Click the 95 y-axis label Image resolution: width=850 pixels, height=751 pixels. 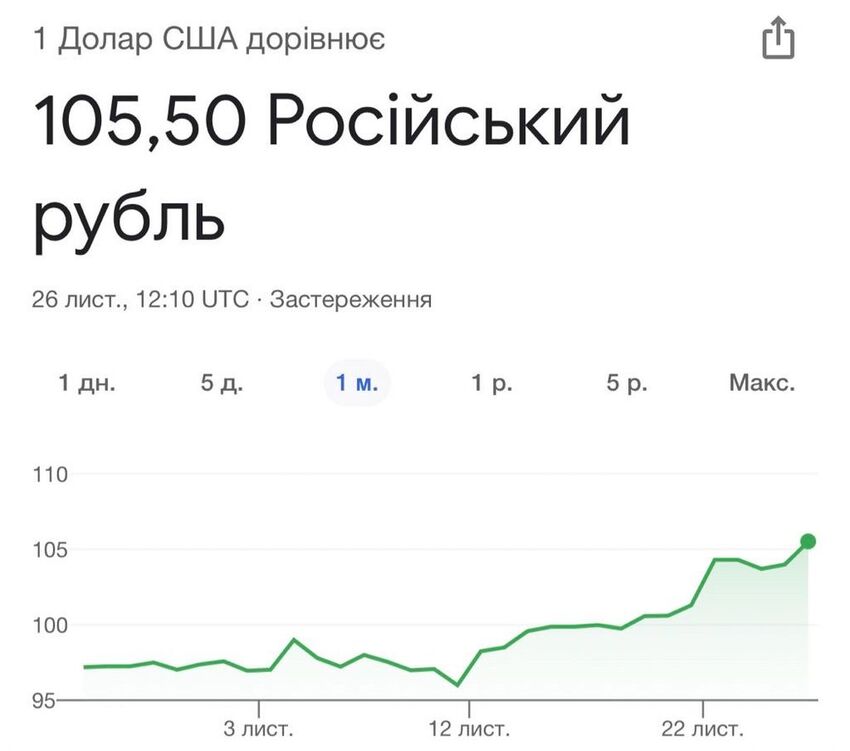point(44,701)
